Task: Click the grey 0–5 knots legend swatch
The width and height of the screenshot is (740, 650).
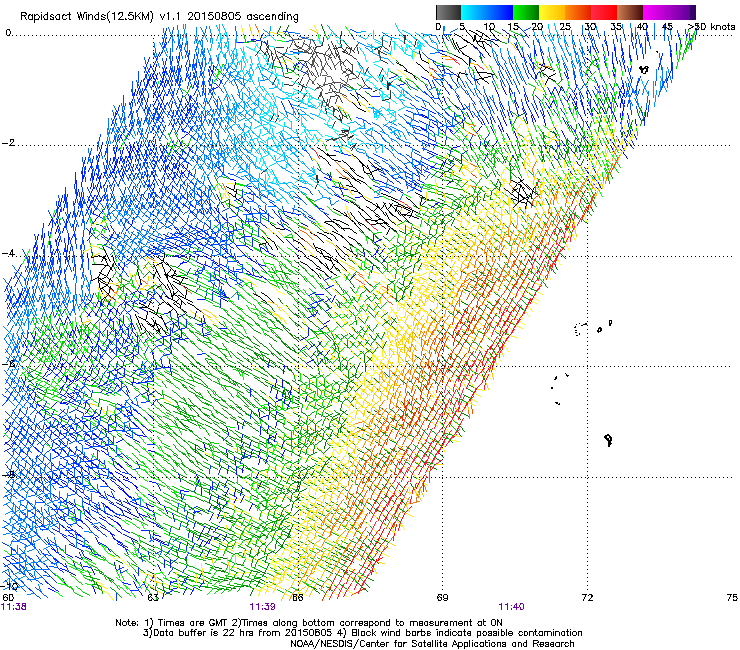Action: point(448,12)
